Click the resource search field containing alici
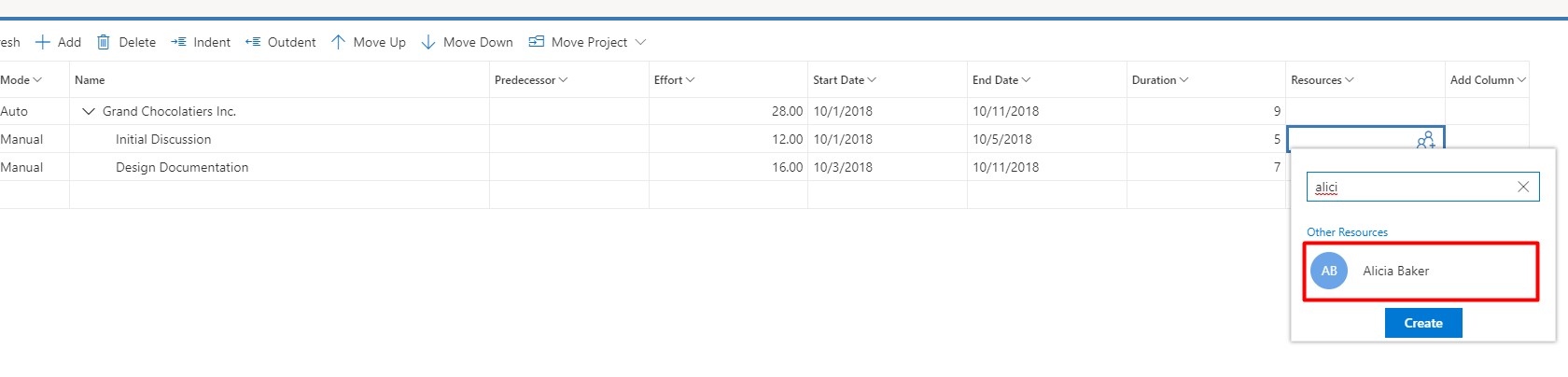This screenshot has height=377, width=1568. (x=1422, y=187)
